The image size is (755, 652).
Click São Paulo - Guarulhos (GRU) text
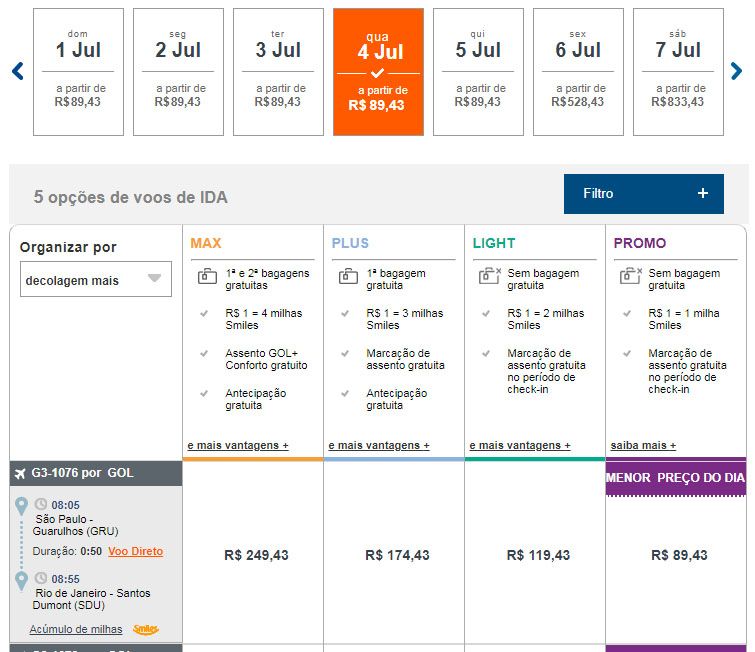click(76, 525)
